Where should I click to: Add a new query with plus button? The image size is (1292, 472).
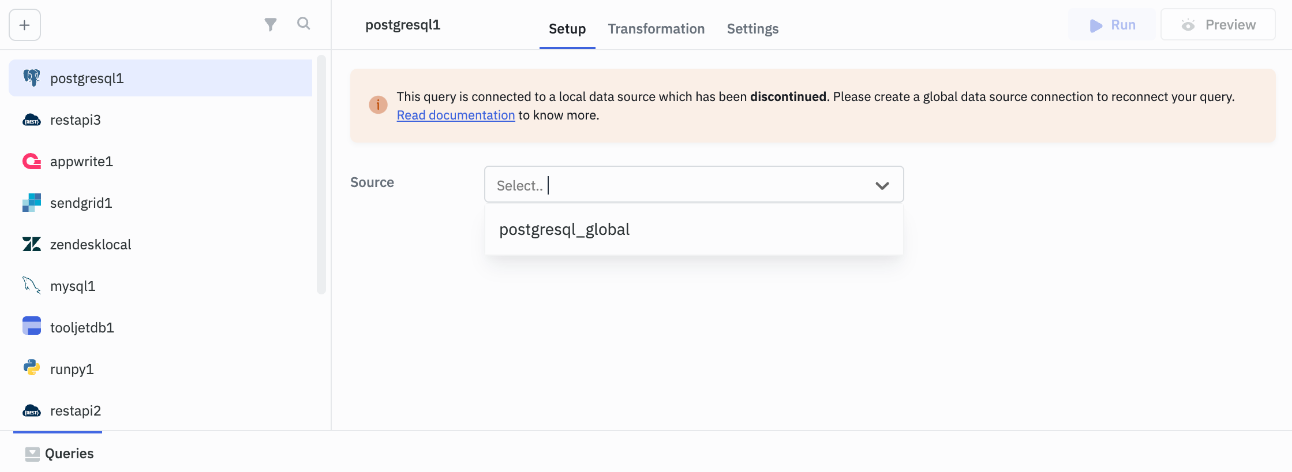point(25,26)
